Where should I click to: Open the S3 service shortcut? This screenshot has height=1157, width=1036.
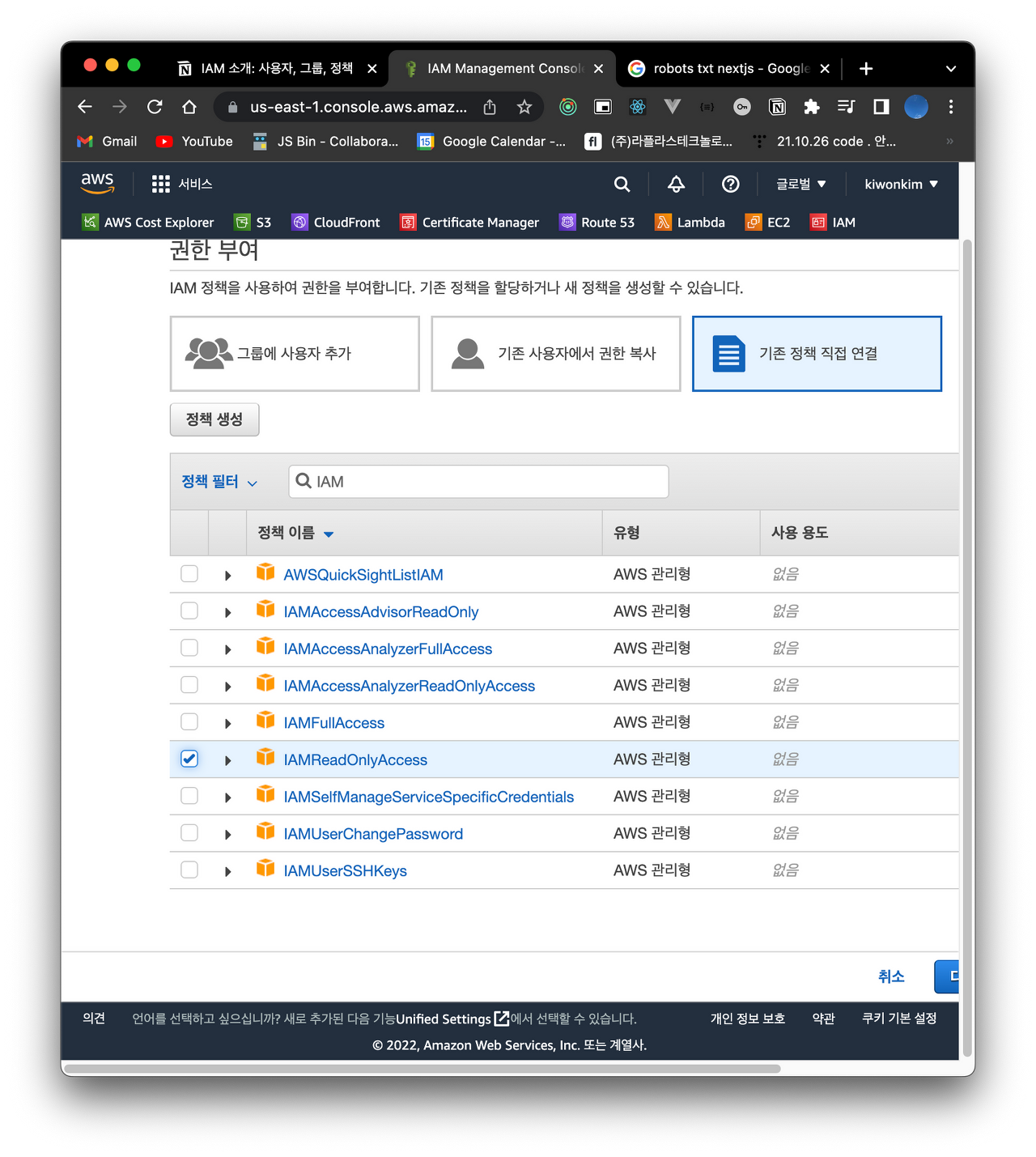(x=253, y=222)
